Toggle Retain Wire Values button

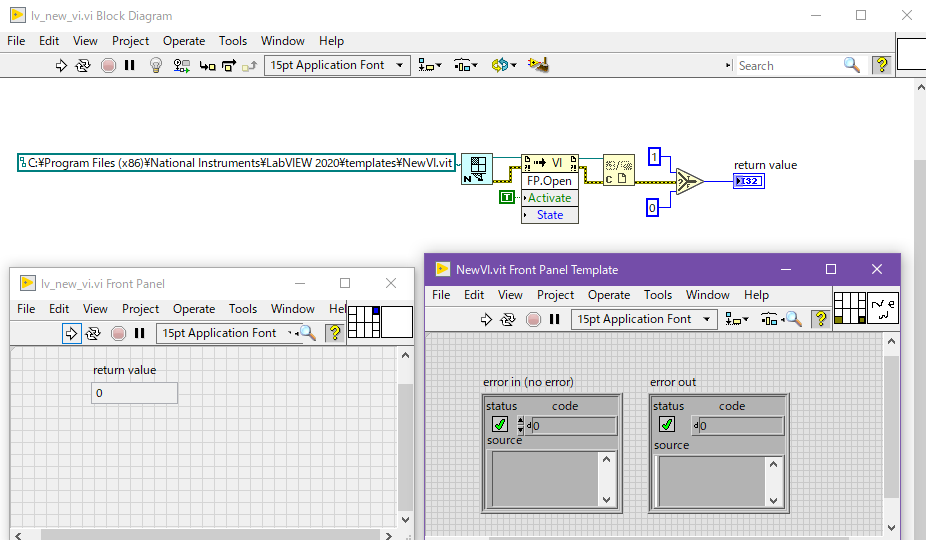181,66
